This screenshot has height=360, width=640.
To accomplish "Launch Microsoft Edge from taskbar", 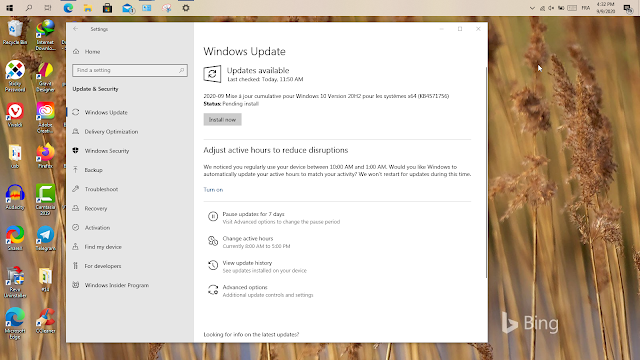I will pyautogui.click(x=68, y=8).
